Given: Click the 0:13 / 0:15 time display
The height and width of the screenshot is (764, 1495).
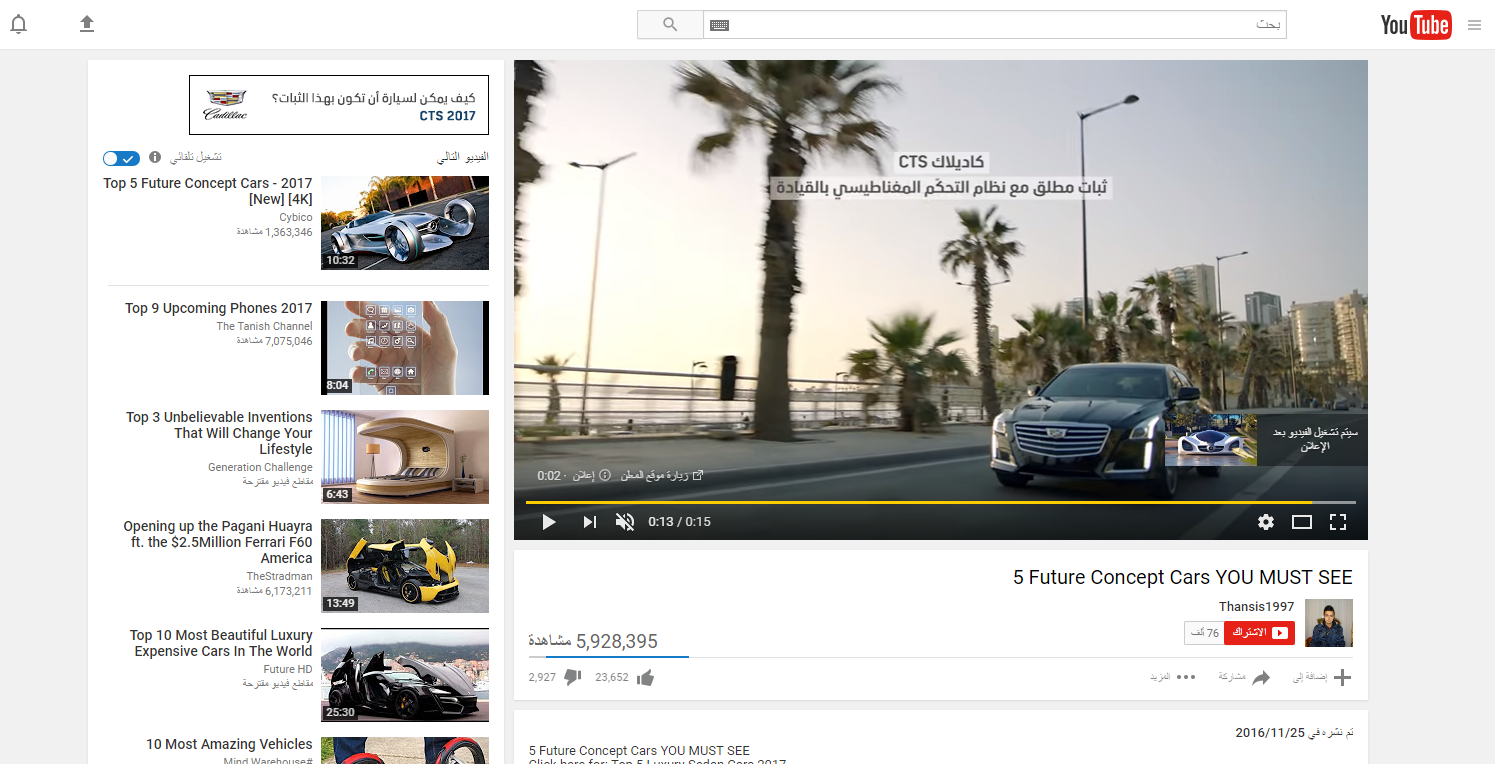Looking at the screenshot, I should click(x=679, y=522).
